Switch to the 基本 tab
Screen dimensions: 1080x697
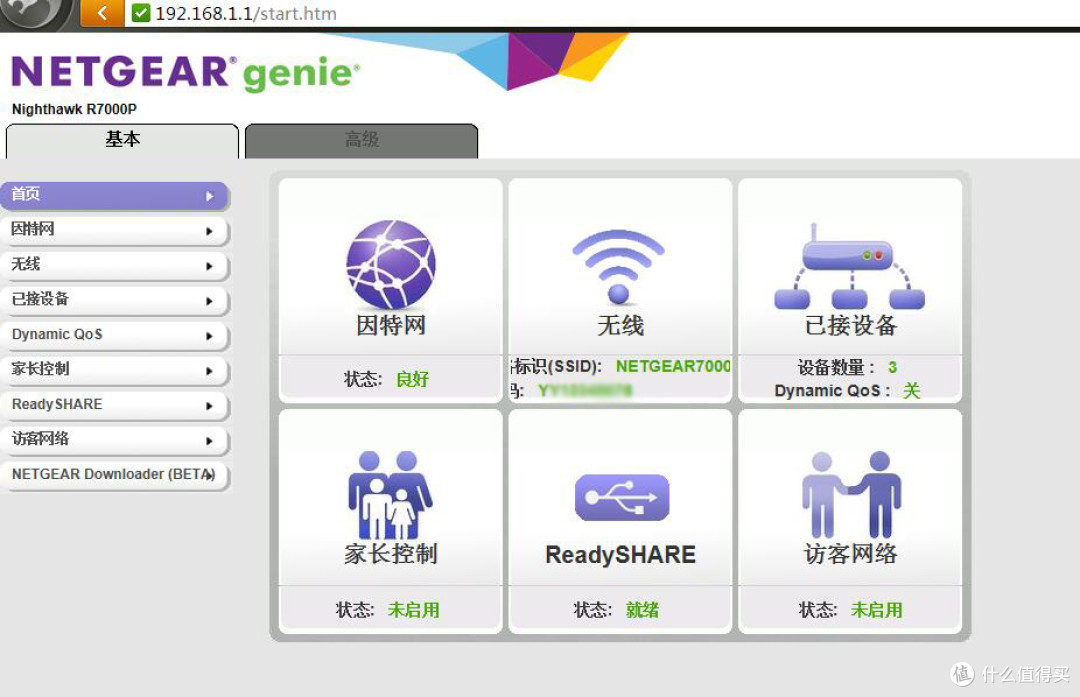point(123,141)
